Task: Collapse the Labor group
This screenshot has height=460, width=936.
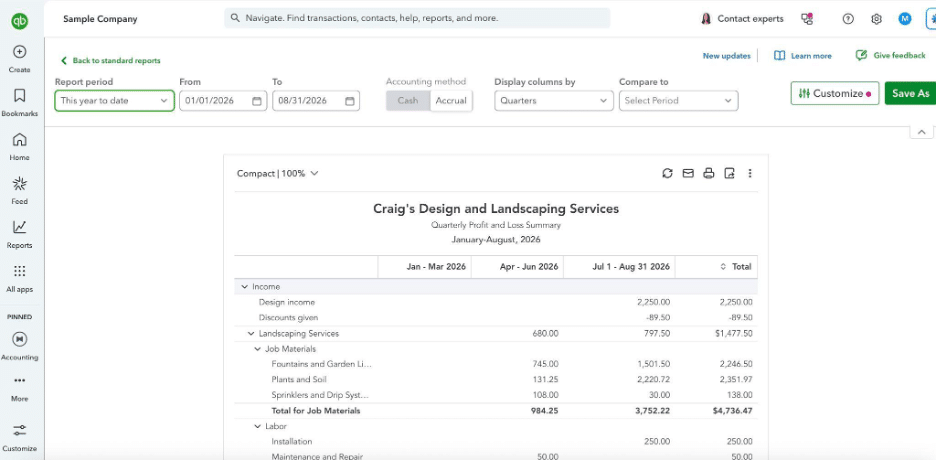Action: click(257, 427)
